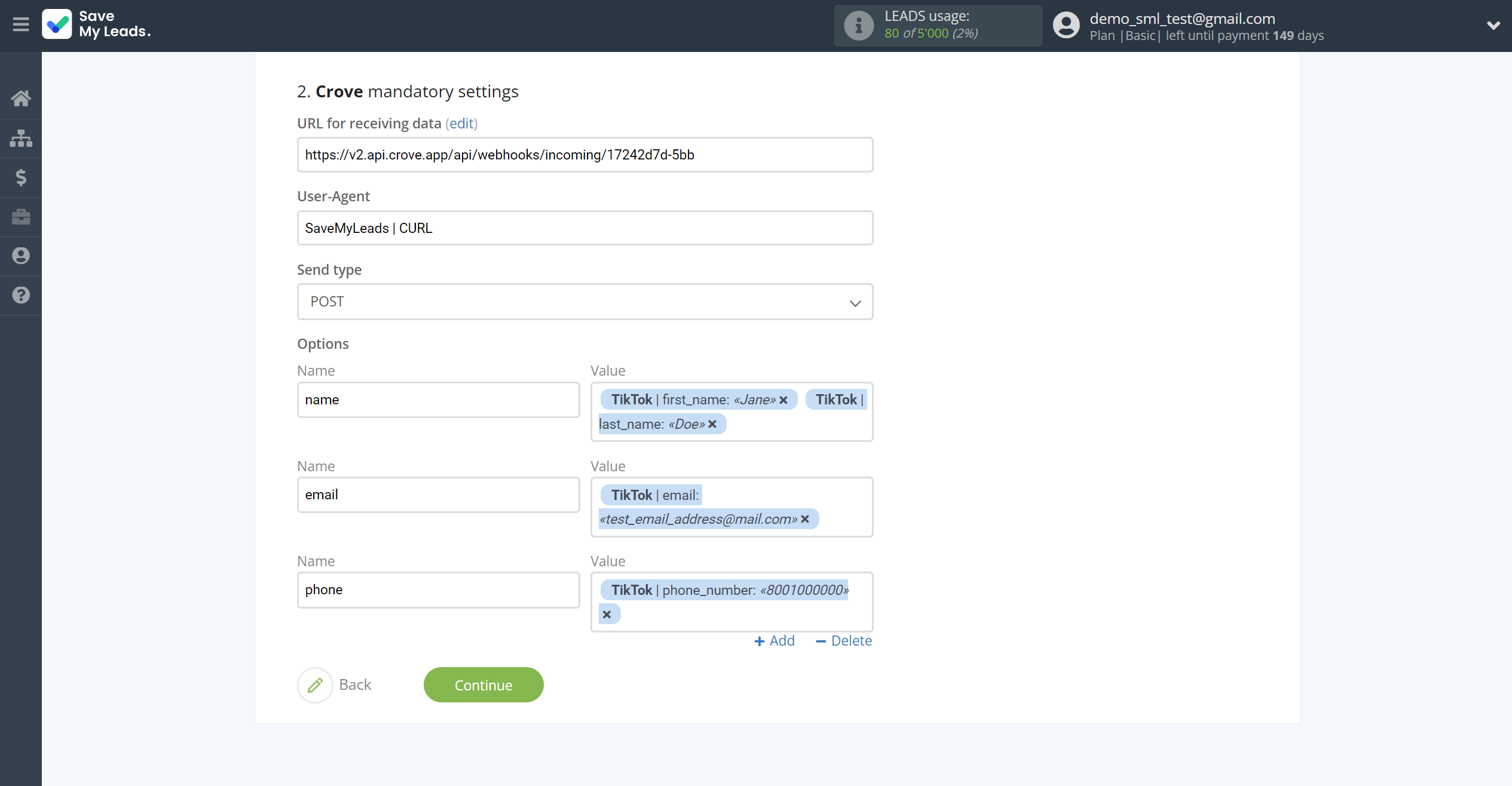This screenshot has height=786, width=1512.
Task: Click the pencil Back icon
Action: point(315,685)
